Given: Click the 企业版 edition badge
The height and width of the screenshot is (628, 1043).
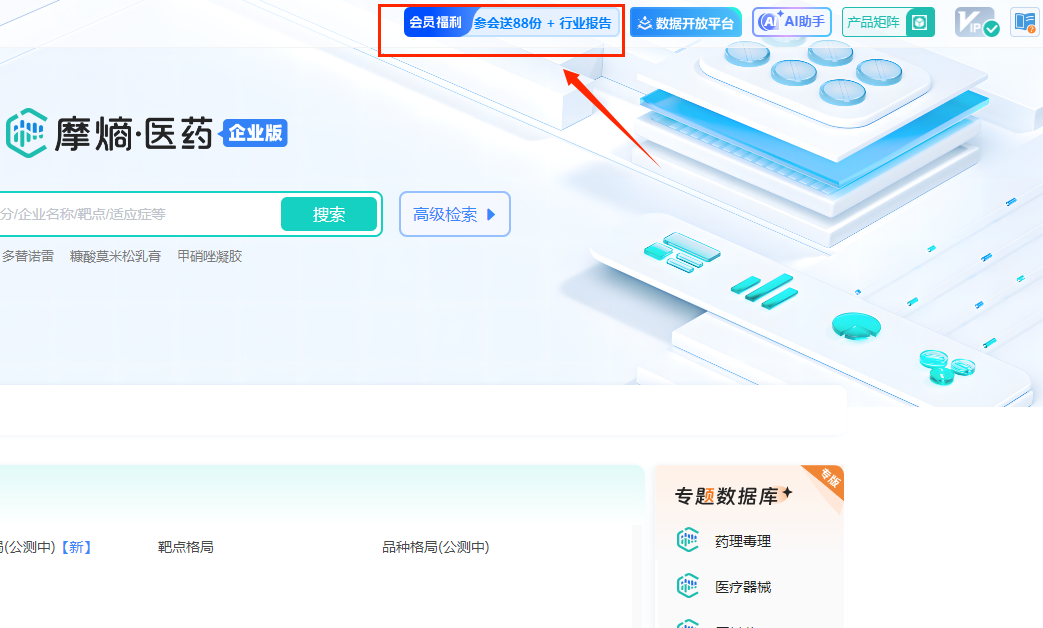Looking at the screenshot, I should (255, 132).
